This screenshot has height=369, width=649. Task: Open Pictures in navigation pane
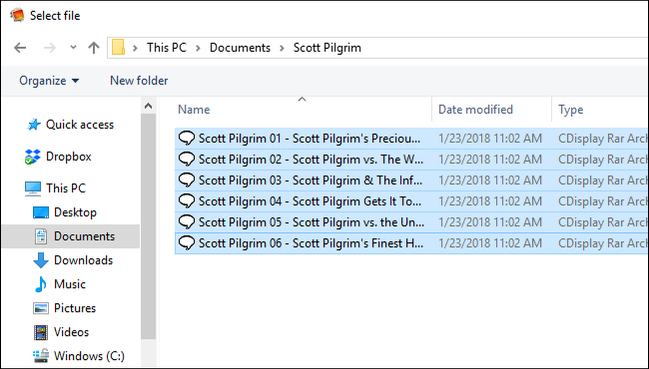pyautogui.click(x=75, y=308)
